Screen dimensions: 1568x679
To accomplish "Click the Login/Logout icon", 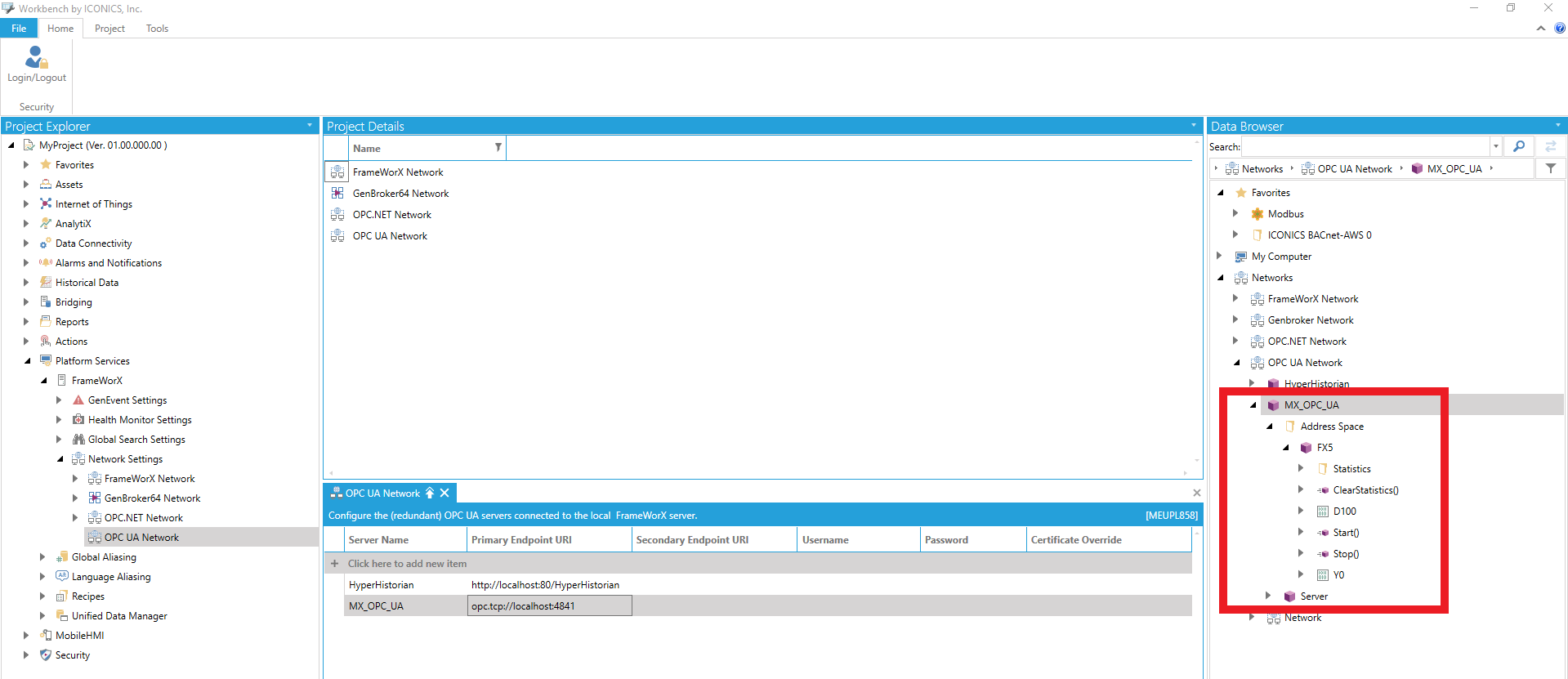I will tap(36, 57).
